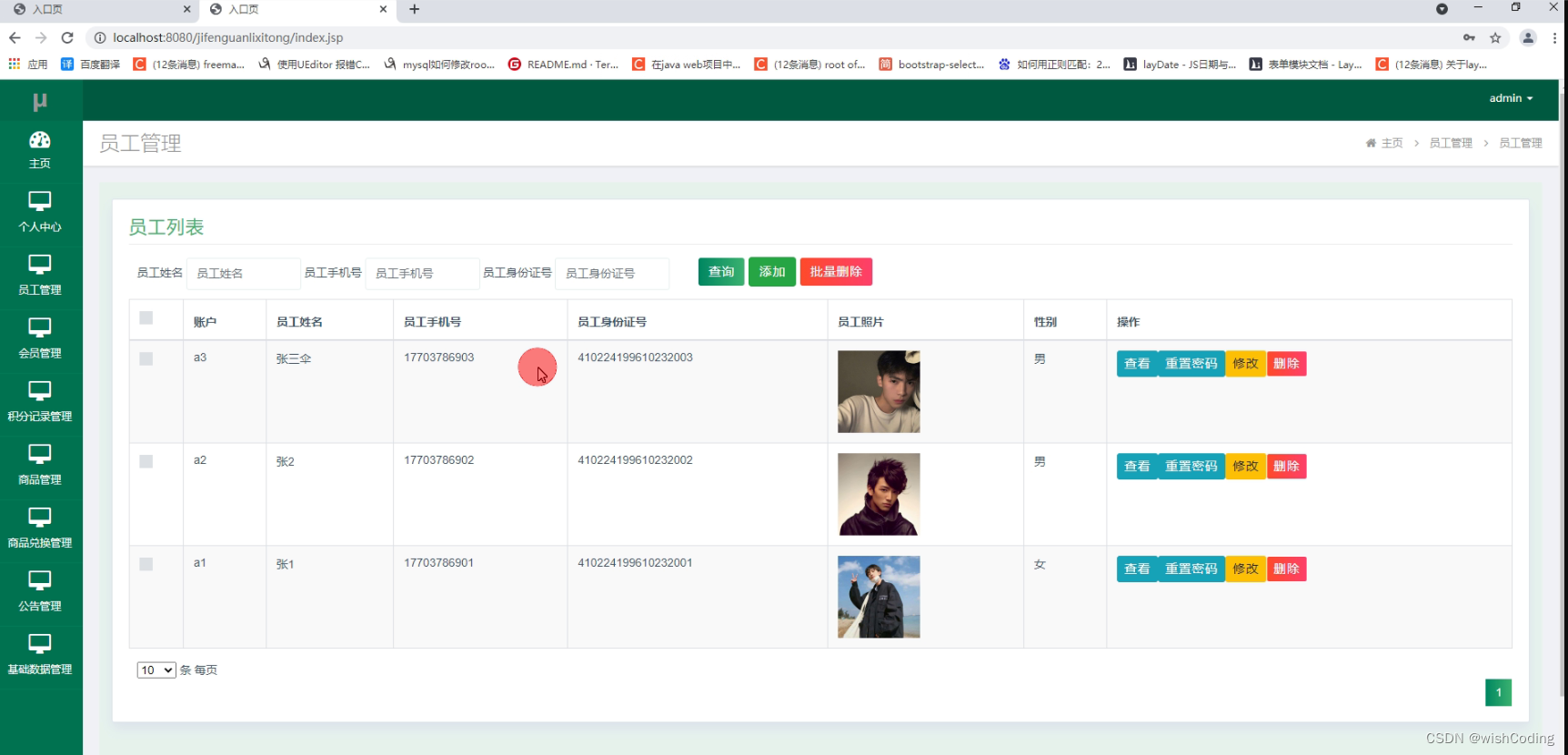Open a new browser tab with plus
1568x755 pixels.
[415, 9]
